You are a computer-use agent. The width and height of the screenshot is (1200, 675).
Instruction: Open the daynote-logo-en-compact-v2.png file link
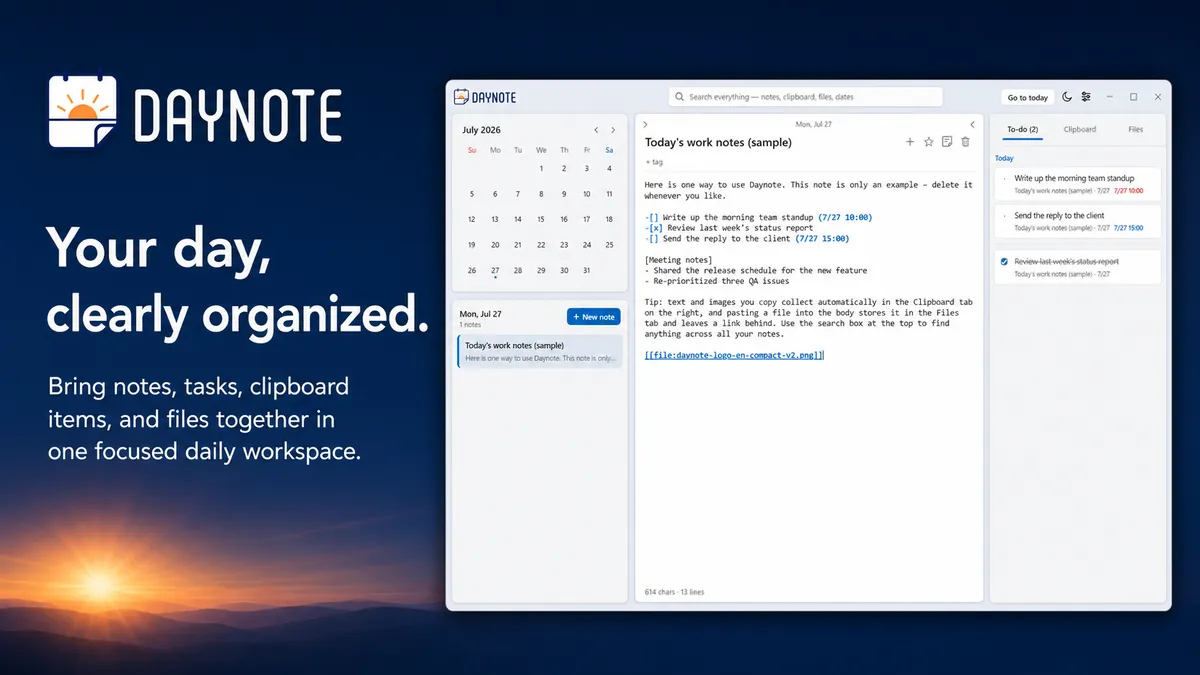click(734, 354)
